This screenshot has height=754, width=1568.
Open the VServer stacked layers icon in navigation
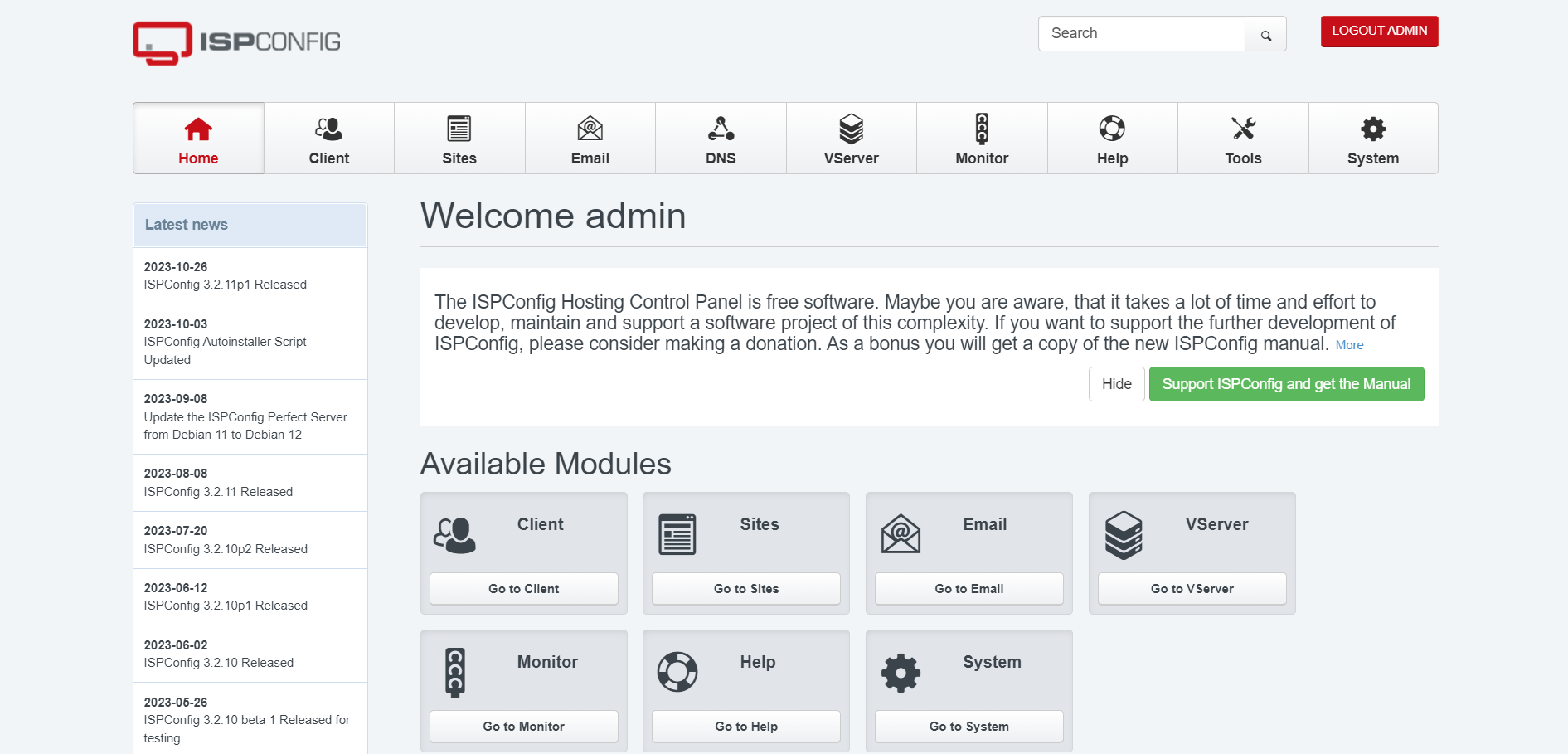852,129
